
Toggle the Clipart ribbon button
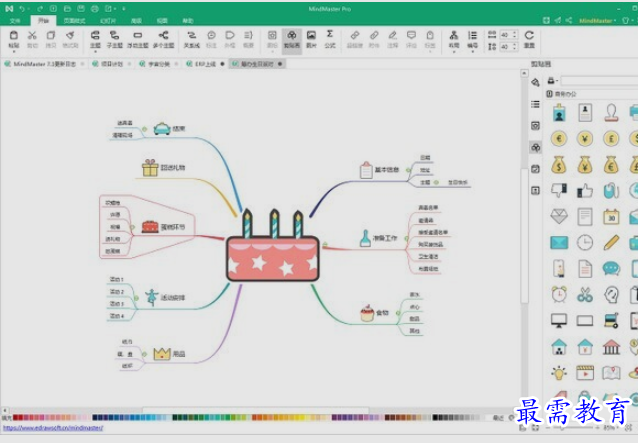[292, 40]
